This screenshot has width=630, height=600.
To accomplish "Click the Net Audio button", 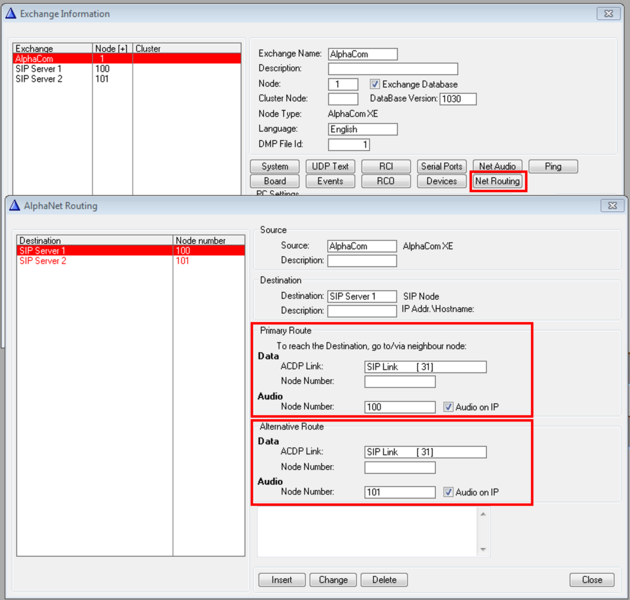I will click(497, 166).
